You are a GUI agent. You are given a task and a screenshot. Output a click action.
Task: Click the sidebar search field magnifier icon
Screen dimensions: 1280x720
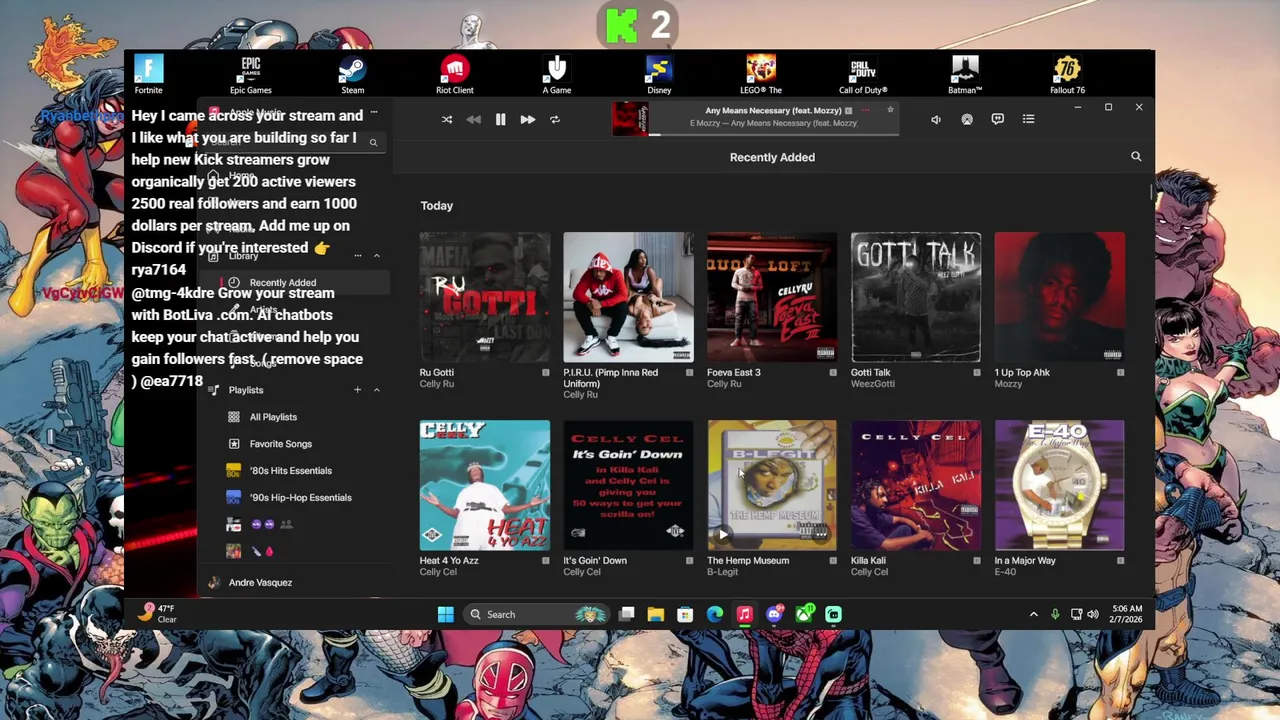pyautogui.click(x=373, y=142)
